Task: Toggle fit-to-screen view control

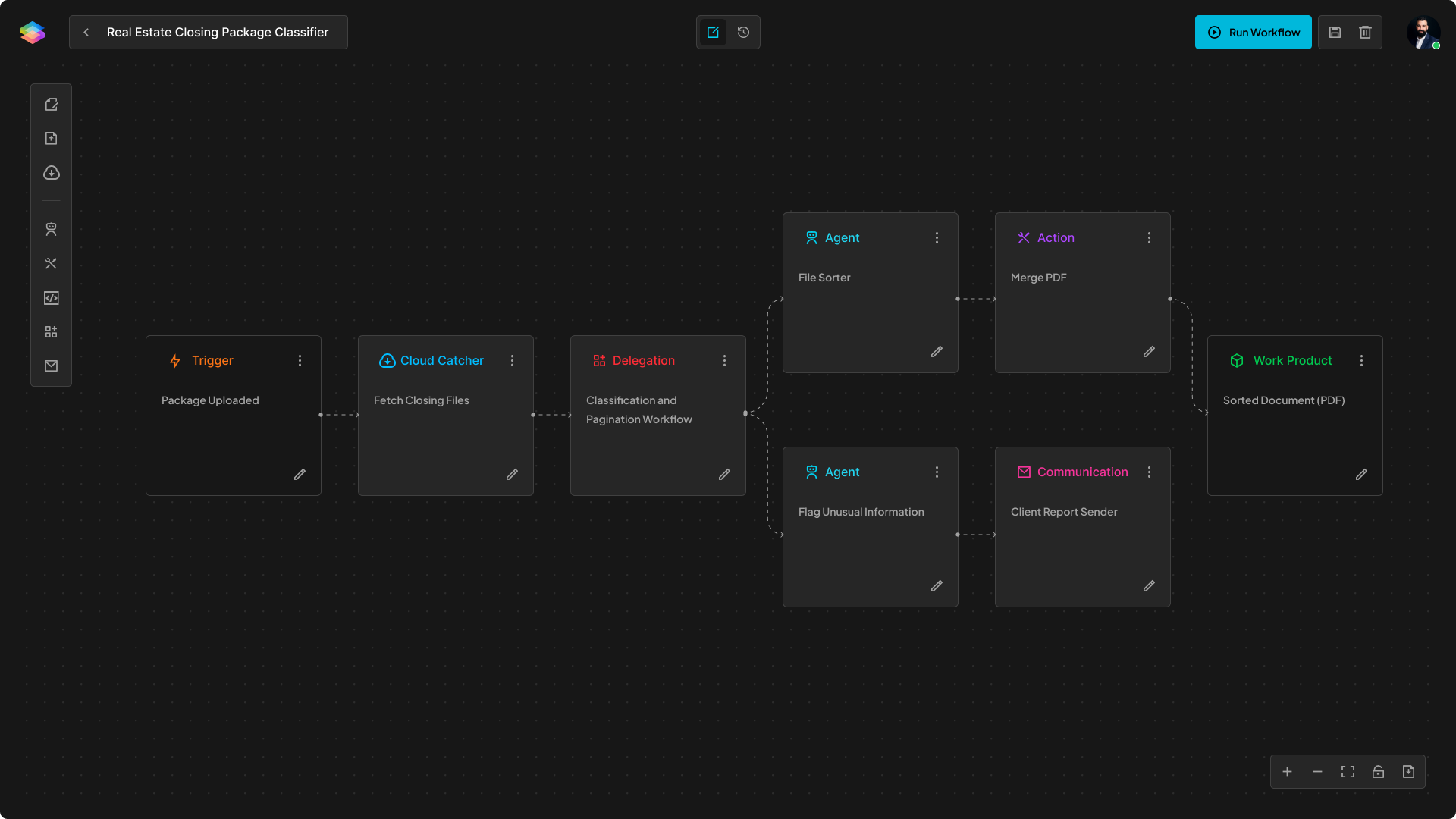Action: coord(1348,772)
